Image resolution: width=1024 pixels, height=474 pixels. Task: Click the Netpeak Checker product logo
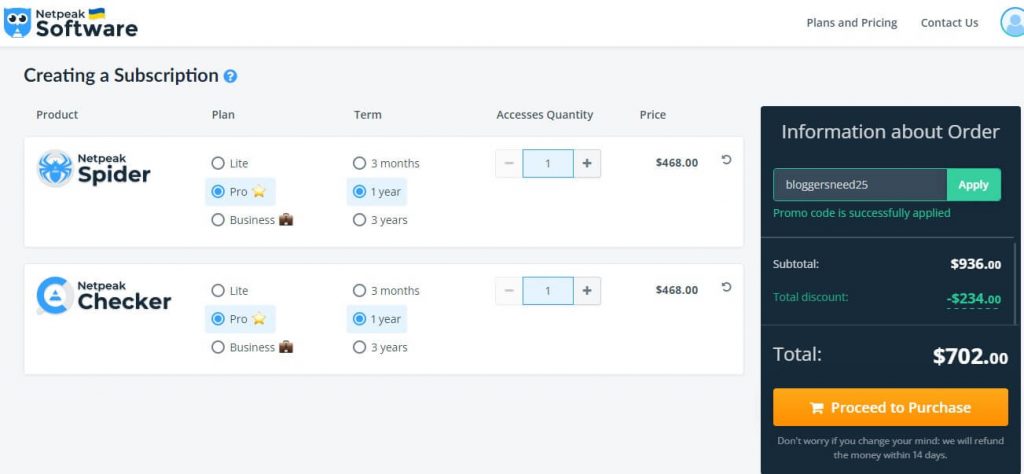point(104,296)
